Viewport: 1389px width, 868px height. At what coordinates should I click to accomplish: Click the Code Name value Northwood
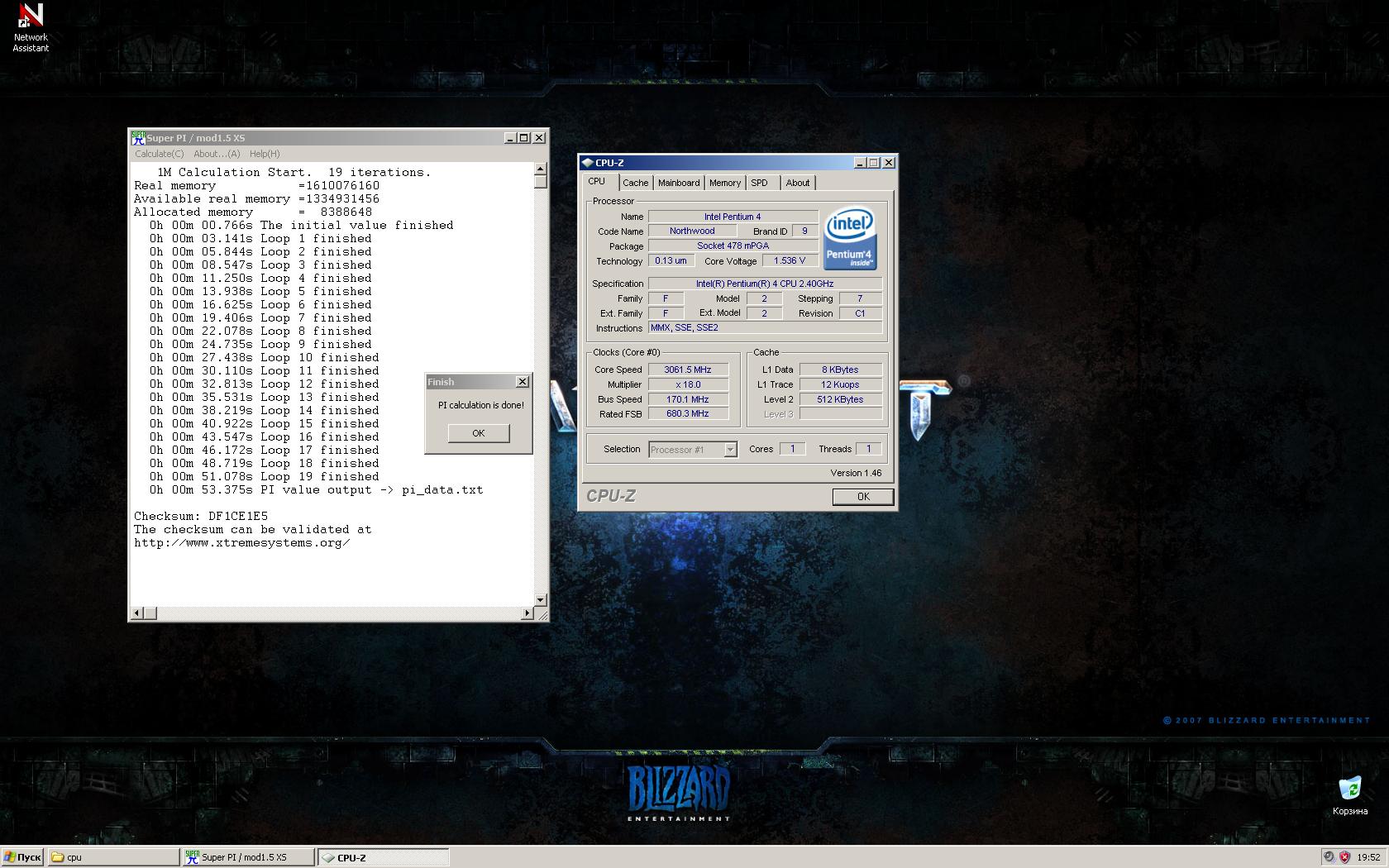tap(692, 231)
